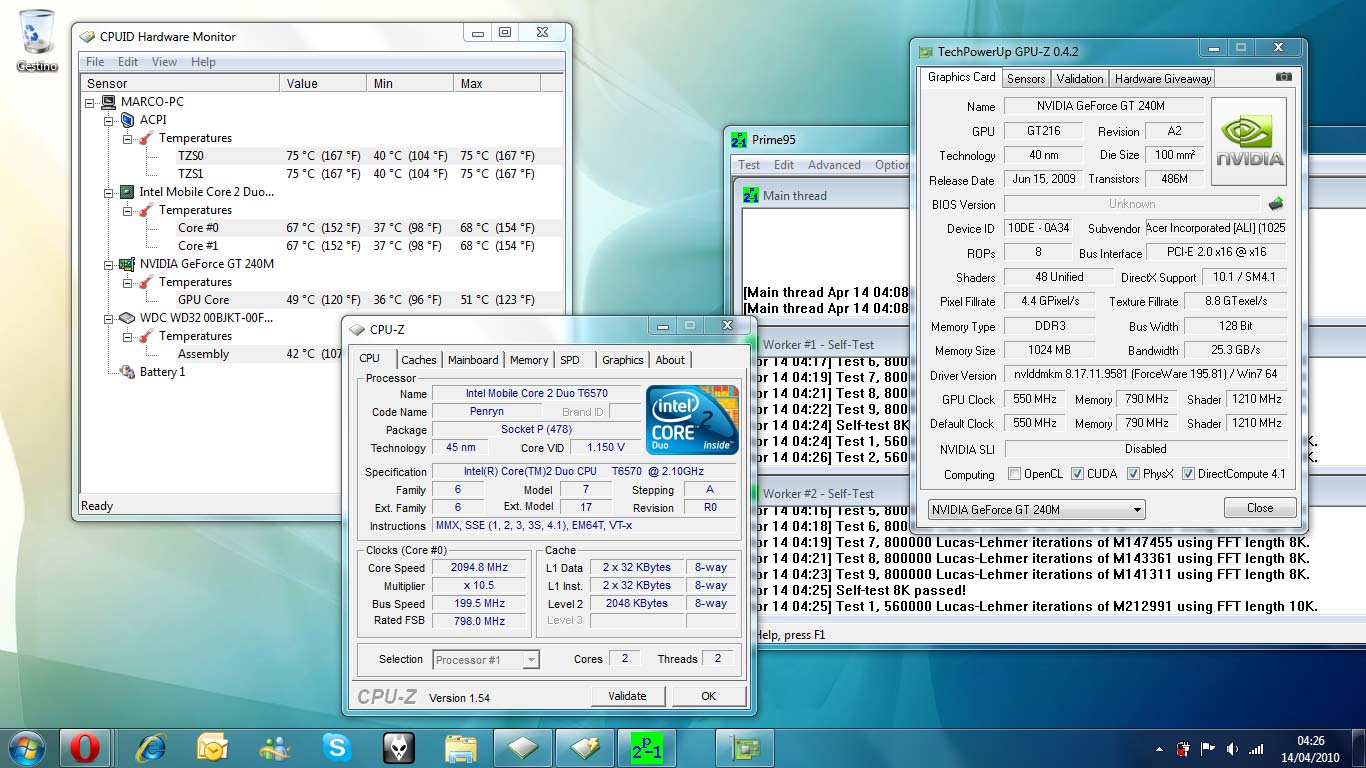The height and width of the screenshot is (768, 1366).
Task: Click the NVIDIA logo in GPU-Z
Action: (1249, 141)
